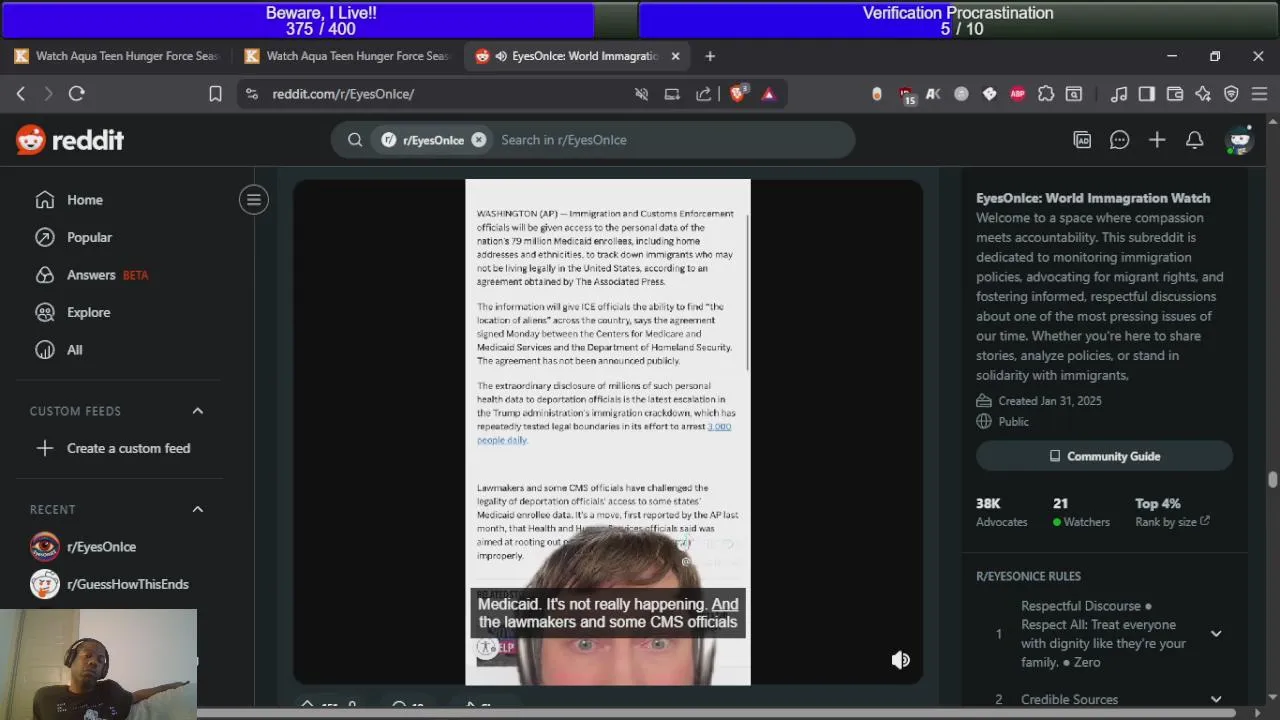Viewport: 1280px width, 720px height.
Task: Open the Rank by size link
Action: click(x=1172, y=522)
